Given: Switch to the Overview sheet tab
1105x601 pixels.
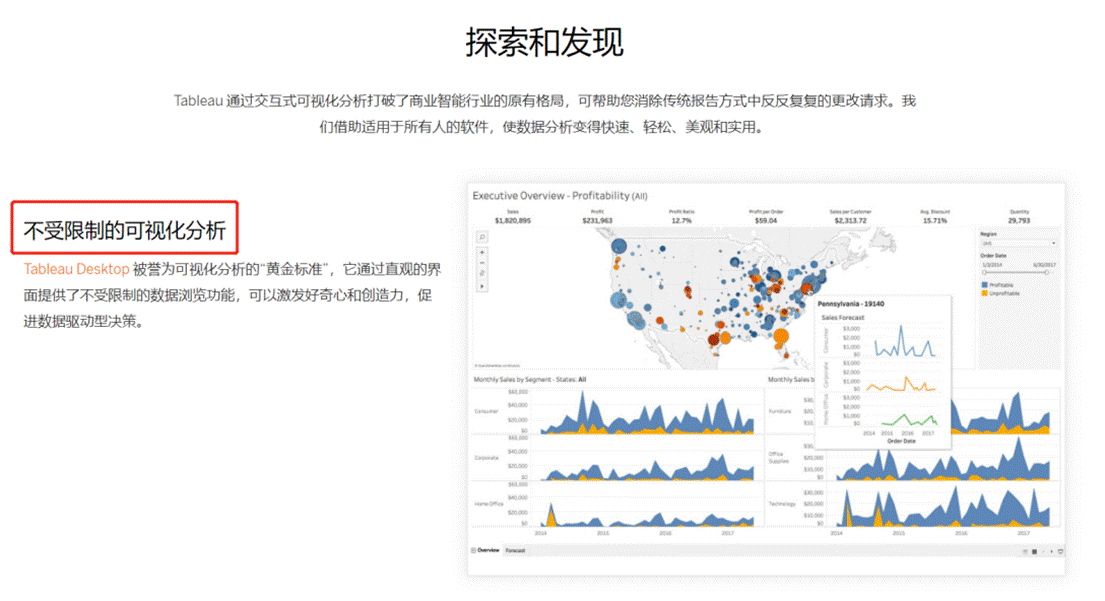Looking at the screenshot, I should [x=488, y=550].
